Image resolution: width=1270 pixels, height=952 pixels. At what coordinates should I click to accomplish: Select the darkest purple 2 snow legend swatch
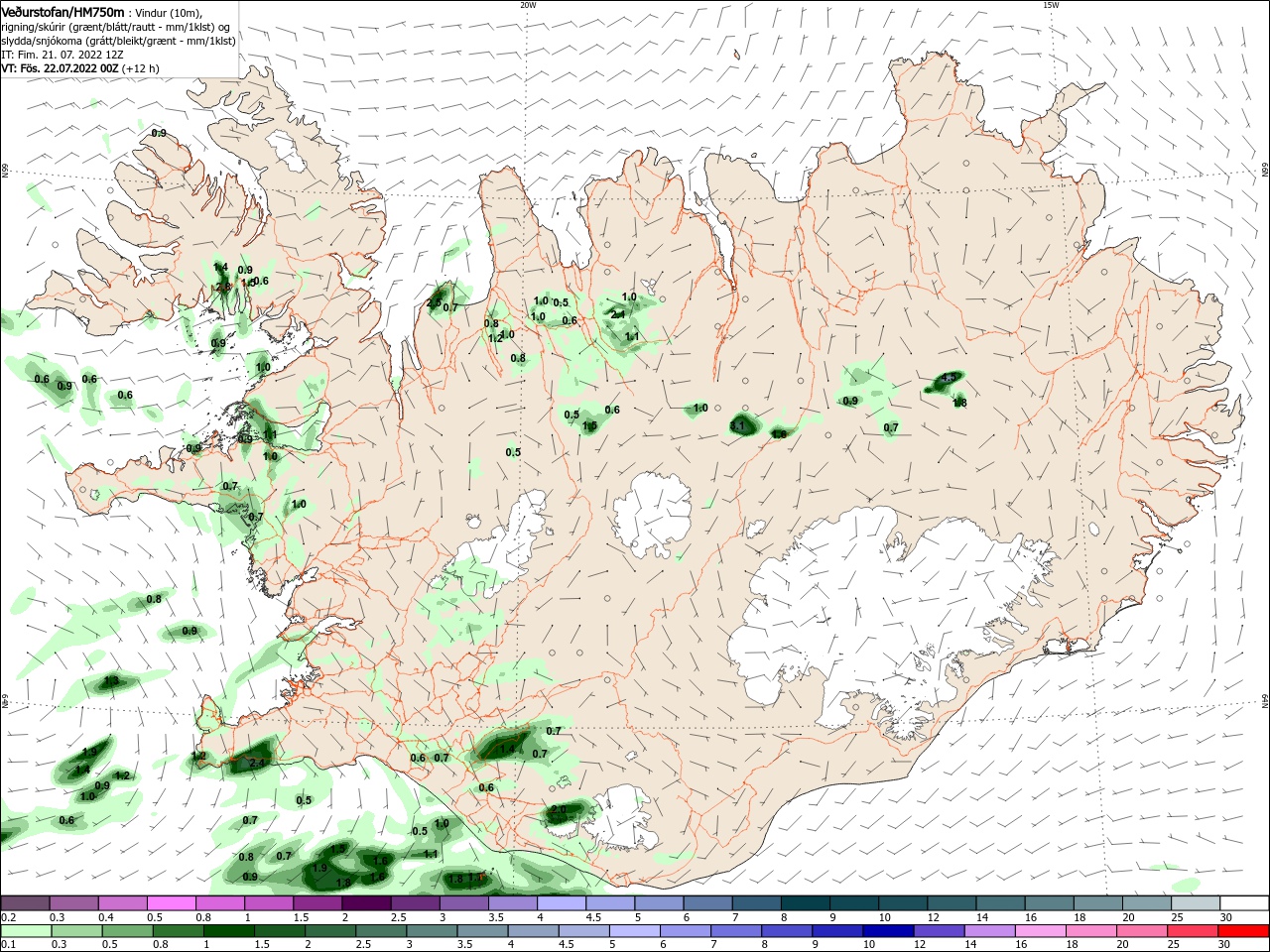[366, 903]
